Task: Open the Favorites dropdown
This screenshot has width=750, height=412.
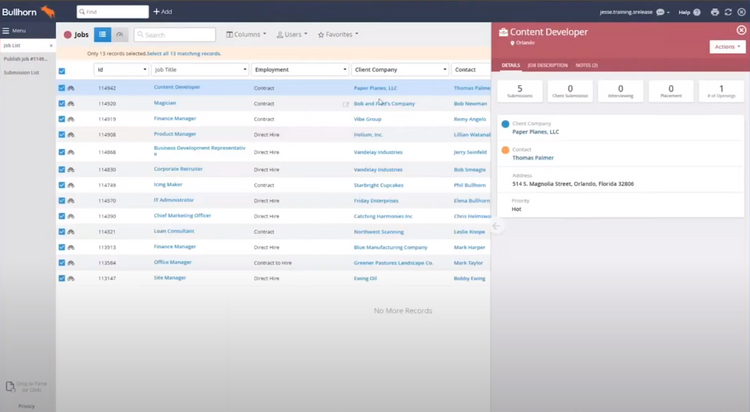Action: pyautogui.click(x=338, y=34)
